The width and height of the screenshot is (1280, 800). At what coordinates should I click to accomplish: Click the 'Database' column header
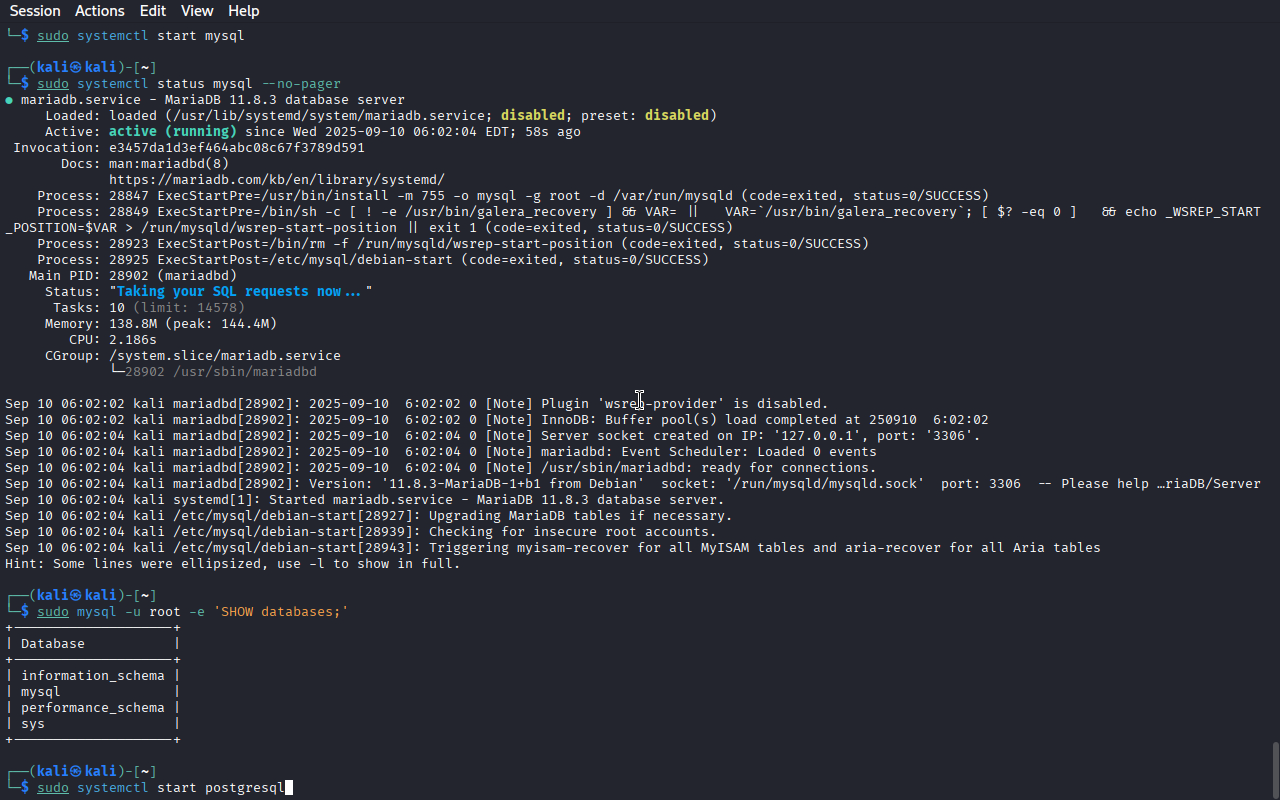click(53, 644)
